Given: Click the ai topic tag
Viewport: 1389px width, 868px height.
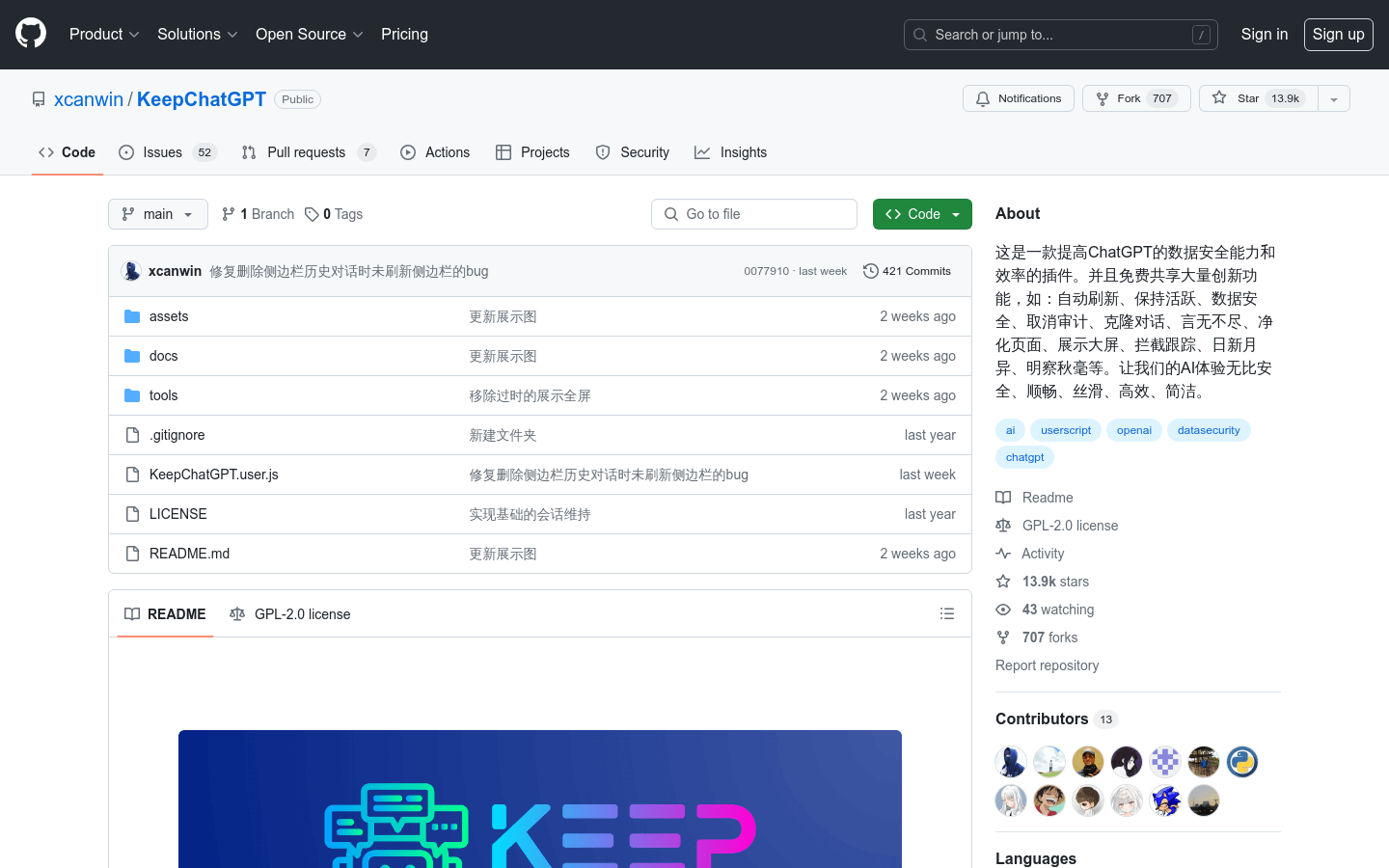Looking at the screenshot, I should [1010, 430].
